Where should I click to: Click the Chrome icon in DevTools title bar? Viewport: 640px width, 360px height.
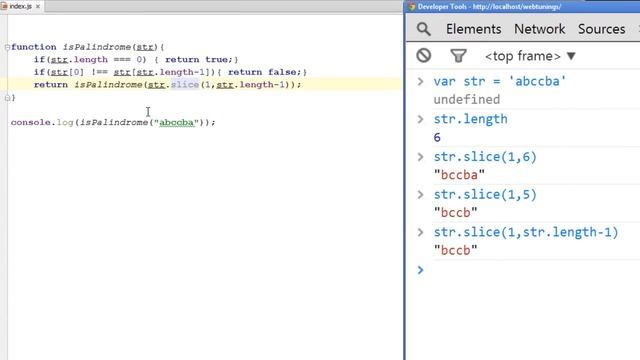[411, 7]
